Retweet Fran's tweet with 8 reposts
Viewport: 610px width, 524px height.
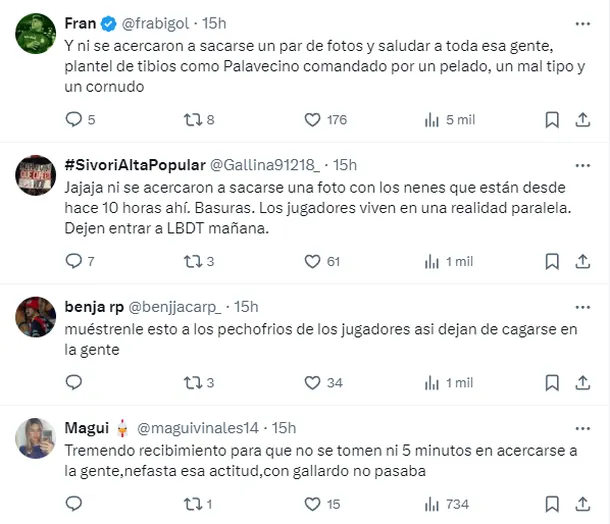tap(194, 120)
